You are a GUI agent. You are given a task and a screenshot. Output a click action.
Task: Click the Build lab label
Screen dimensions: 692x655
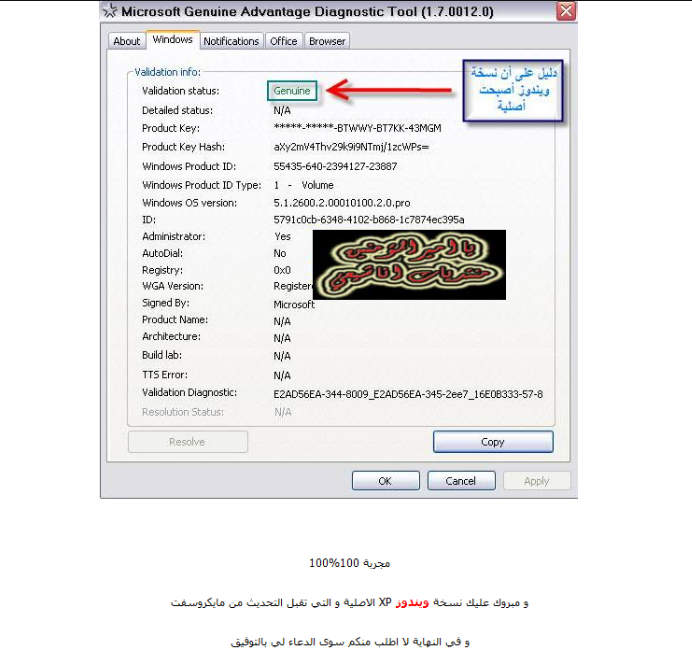click(x=162, y=355)
